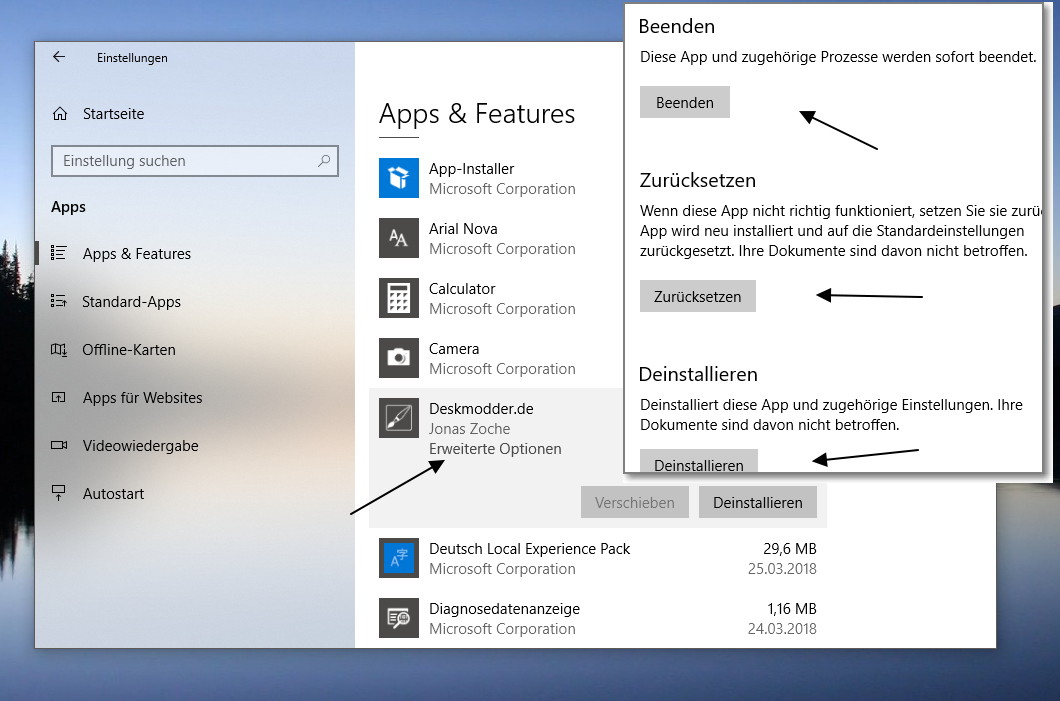
Task: Select Deutsch Local Experience Pack entry name
Action: (529, 549)
